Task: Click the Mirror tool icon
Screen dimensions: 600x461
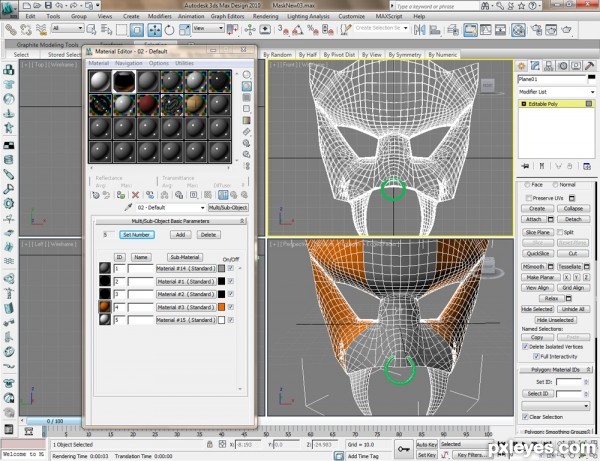Action: (x=419, y=29)
